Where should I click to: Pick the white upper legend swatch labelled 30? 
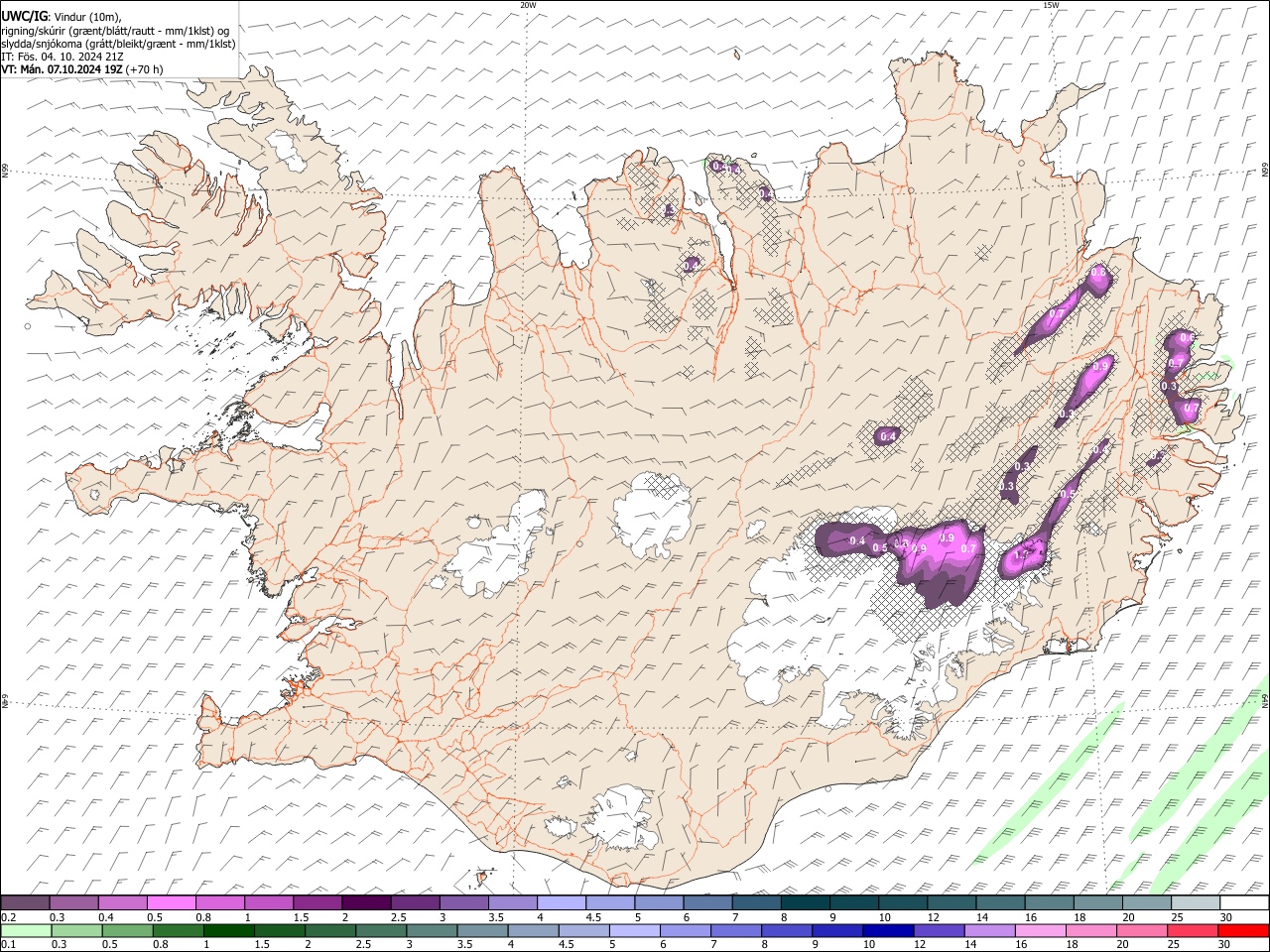point(1244,902)
